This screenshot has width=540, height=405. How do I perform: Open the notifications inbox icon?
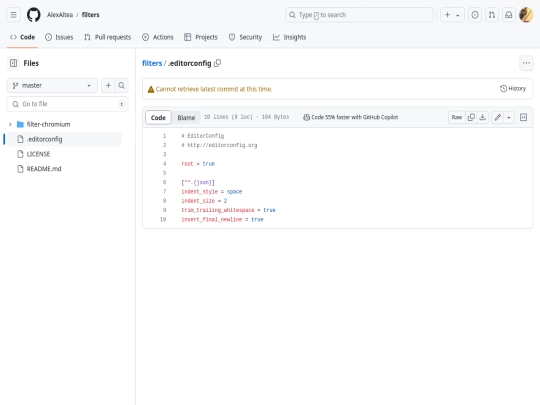pos(509,15)
